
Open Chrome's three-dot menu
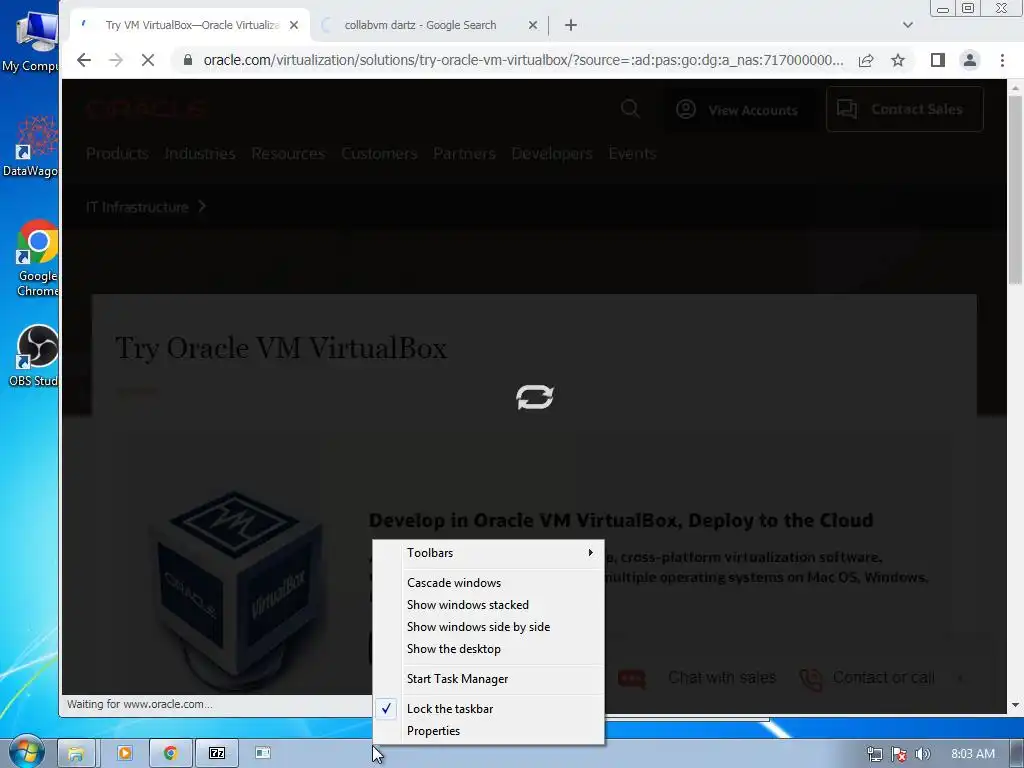point(1002,60)
